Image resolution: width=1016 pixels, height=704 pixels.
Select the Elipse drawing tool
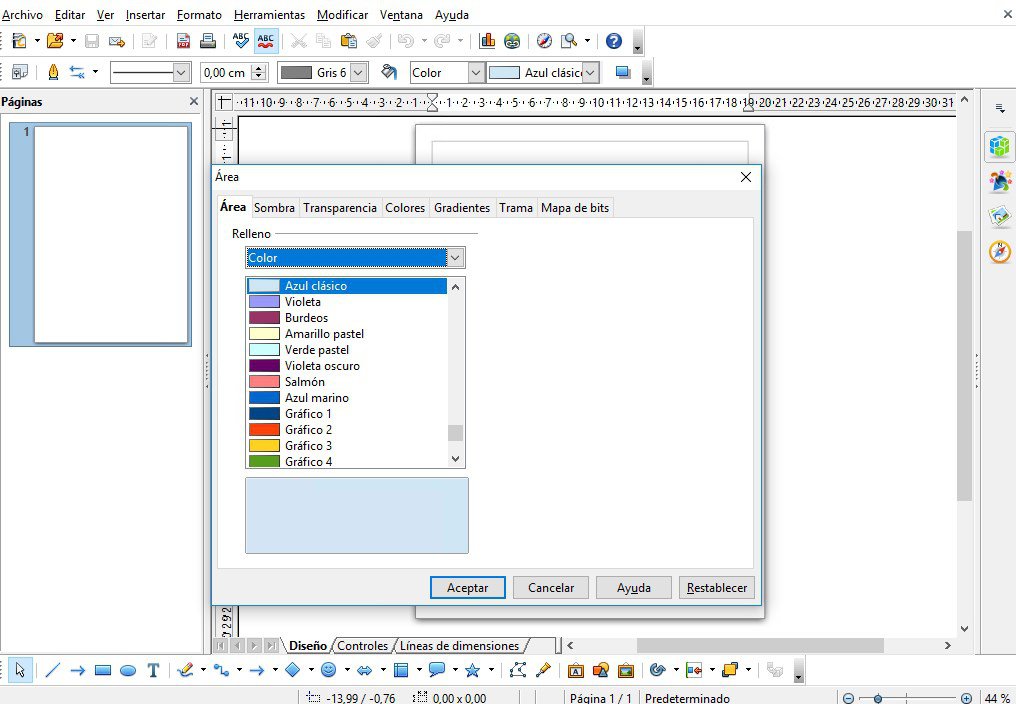click(x=128, y=670)
